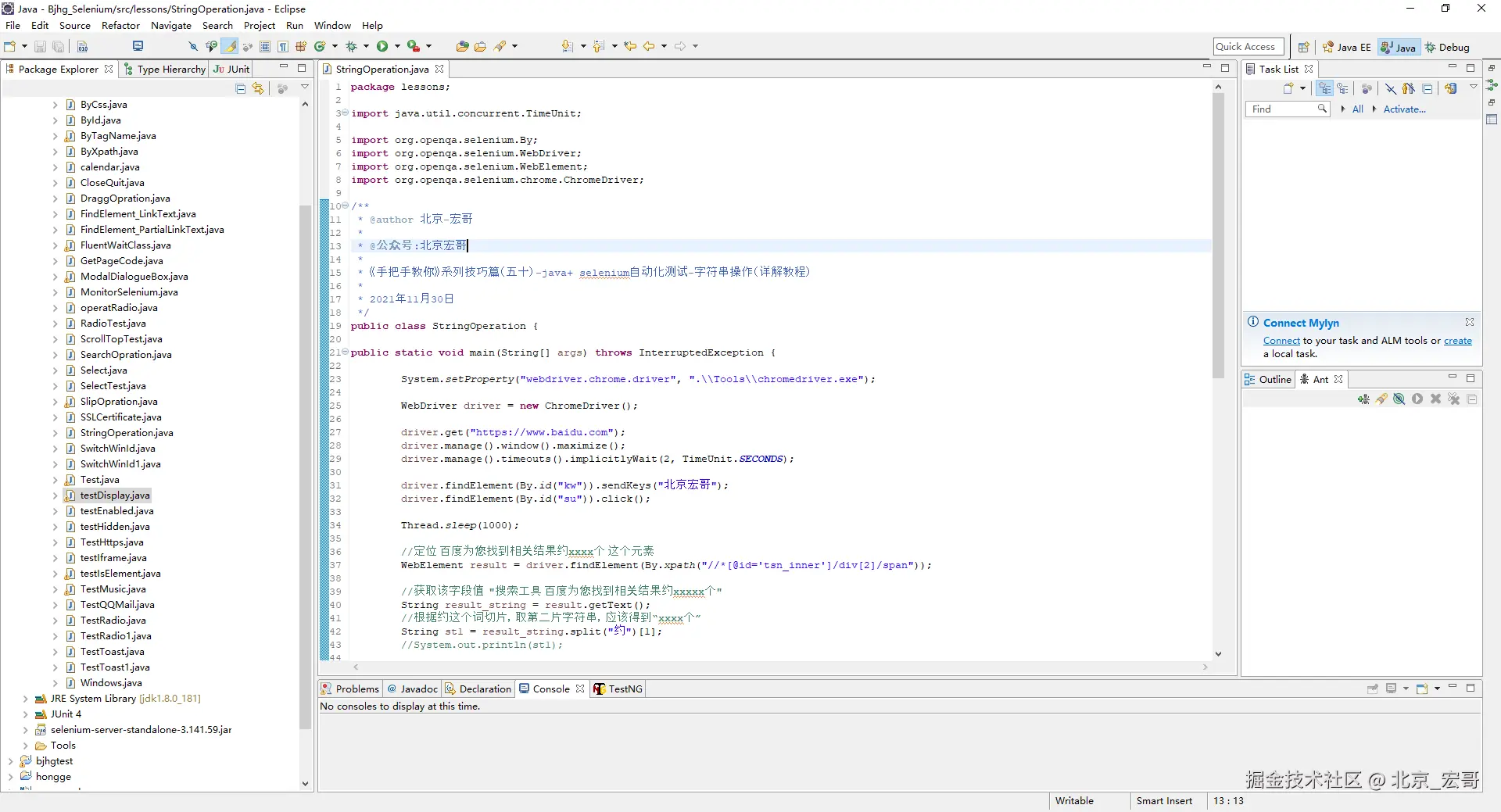Click Synchronize Changed icon in Task List
Viewport: 1501px width, 812px height.
pos(1451,89)
